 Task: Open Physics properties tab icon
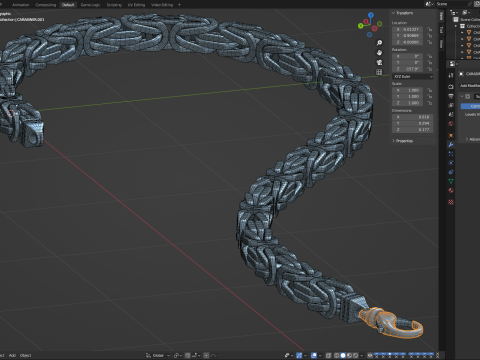(451, 163)
